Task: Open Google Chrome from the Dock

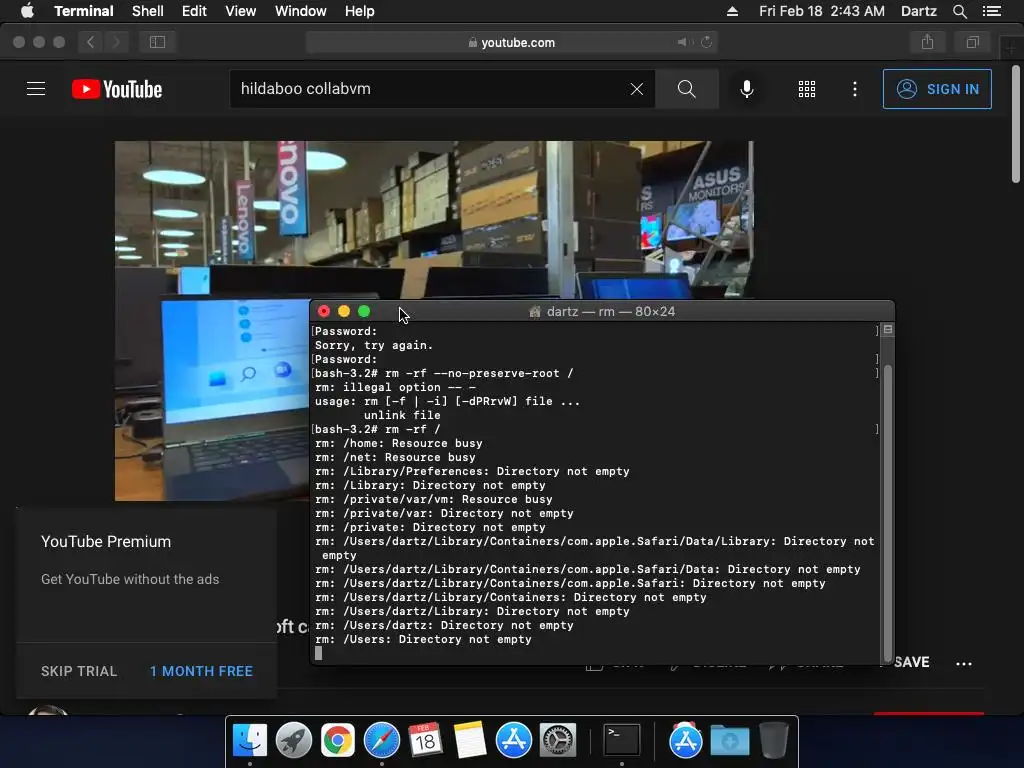Action: click(338, 741)
